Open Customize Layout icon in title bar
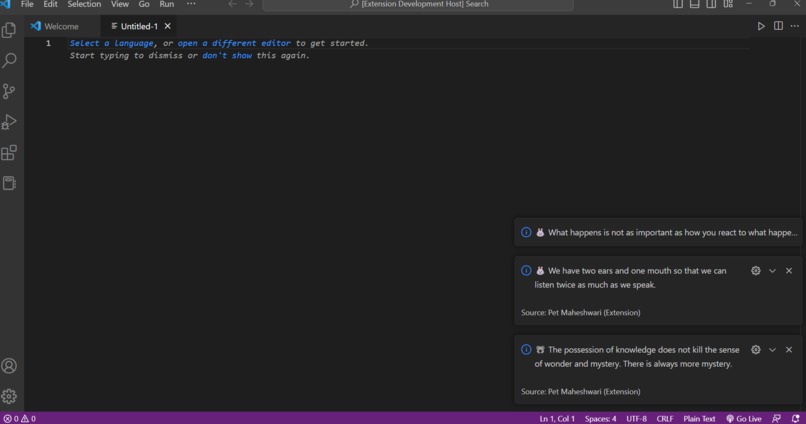Viewport: 806px width, 424px height. tap(728, 4)
